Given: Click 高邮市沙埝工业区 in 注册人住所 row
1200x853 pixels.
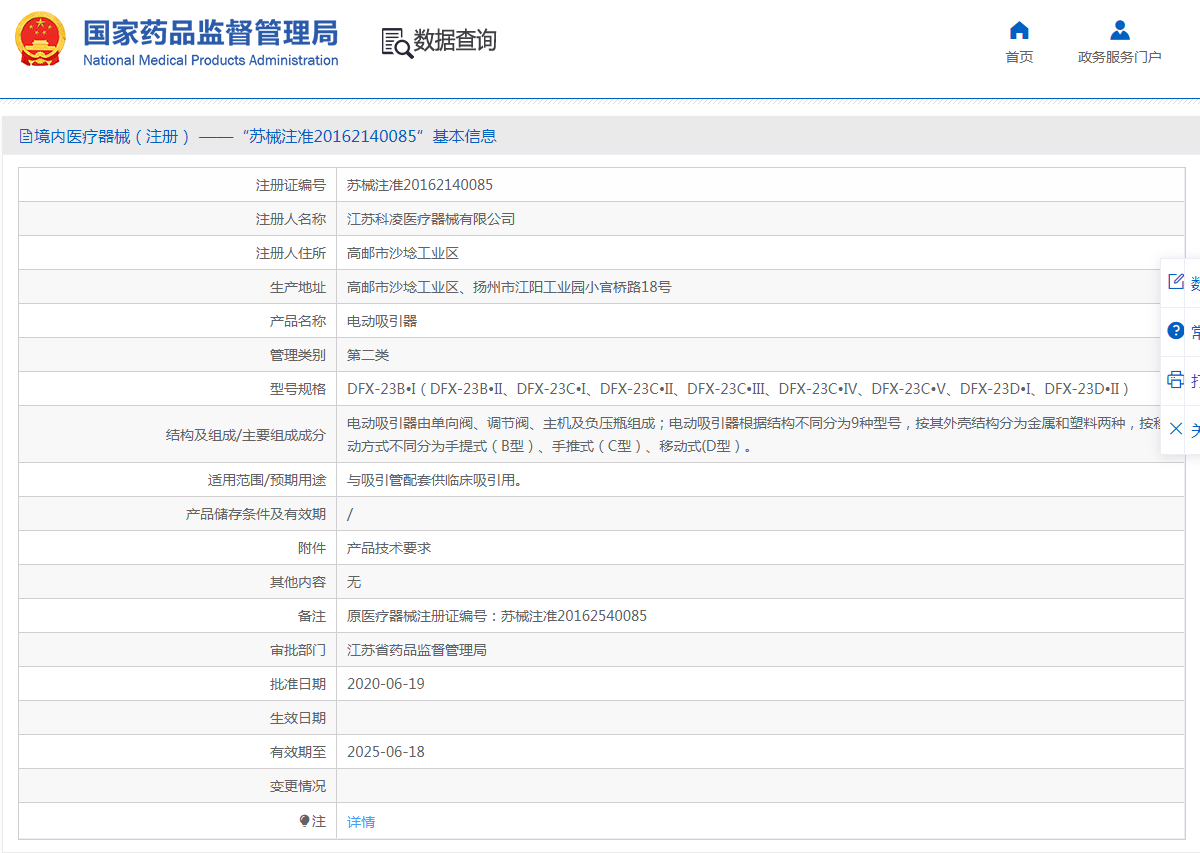Looking at the screenshot, I should pyautogui.click(x=403, y=253).
